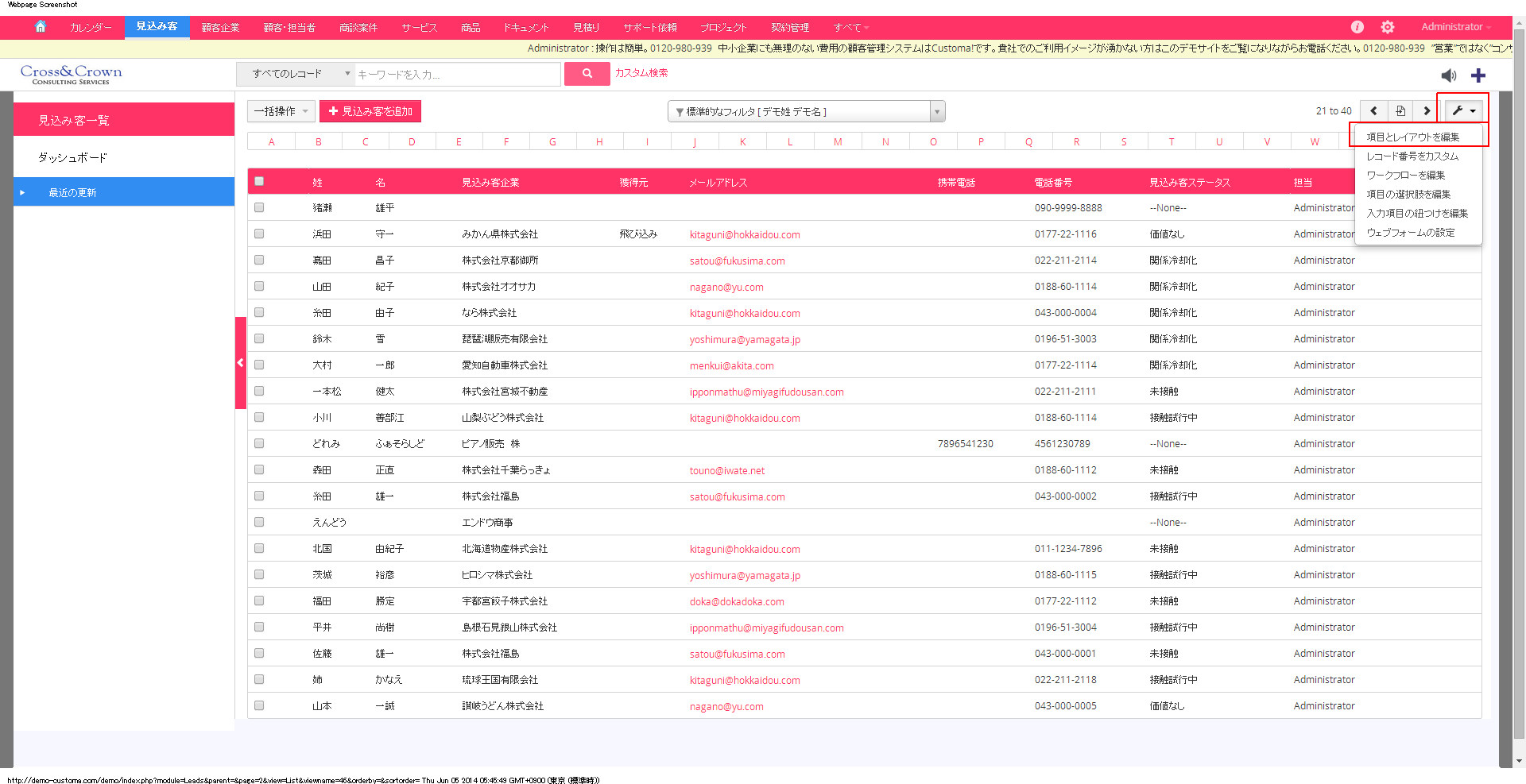Go to next page arrow
The image size is (1526, 784).
pyautogui.click(x=1427, y=111)
